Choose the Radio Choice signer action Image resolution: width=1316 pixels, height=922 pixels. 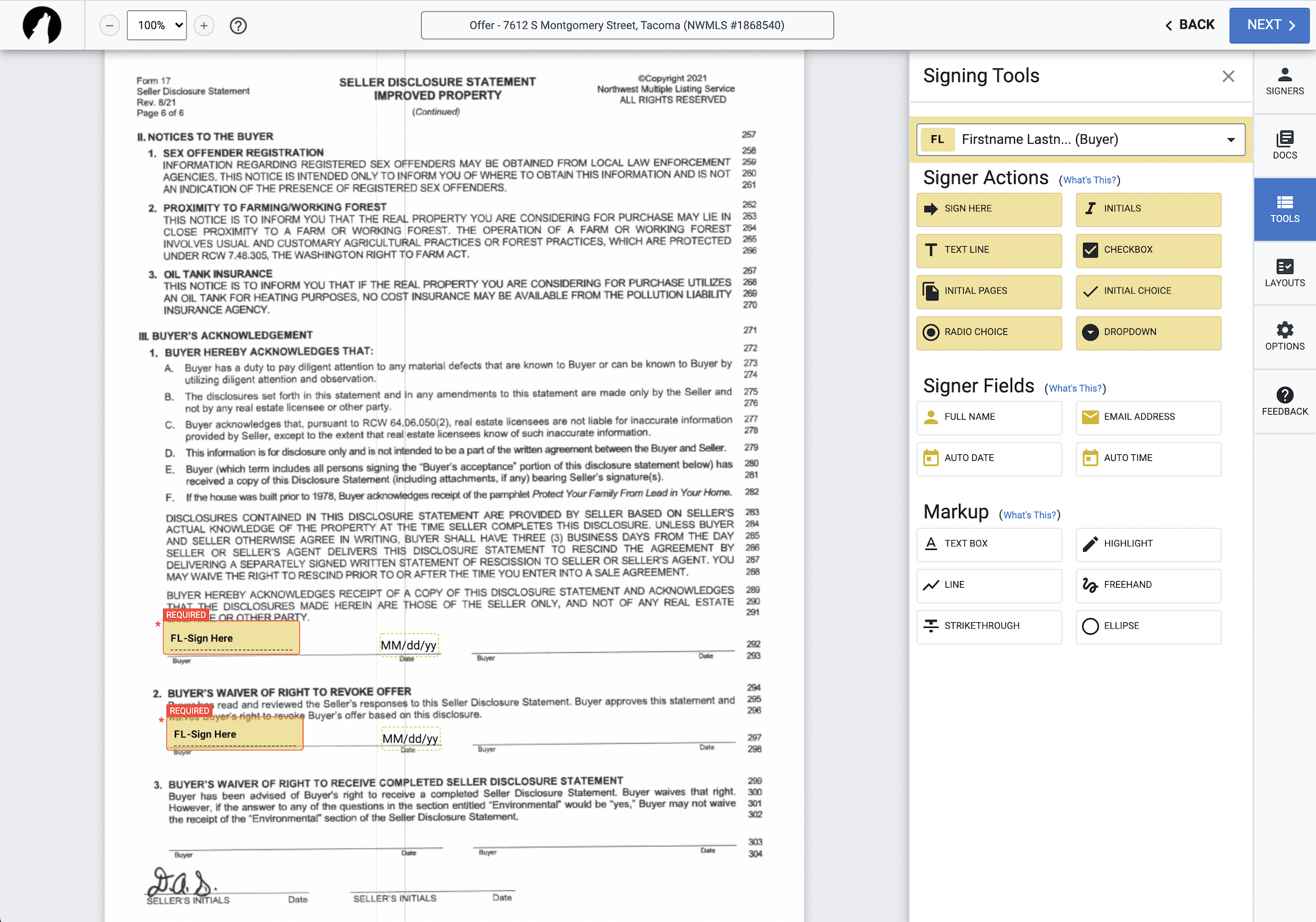click(x=988, y=333)
